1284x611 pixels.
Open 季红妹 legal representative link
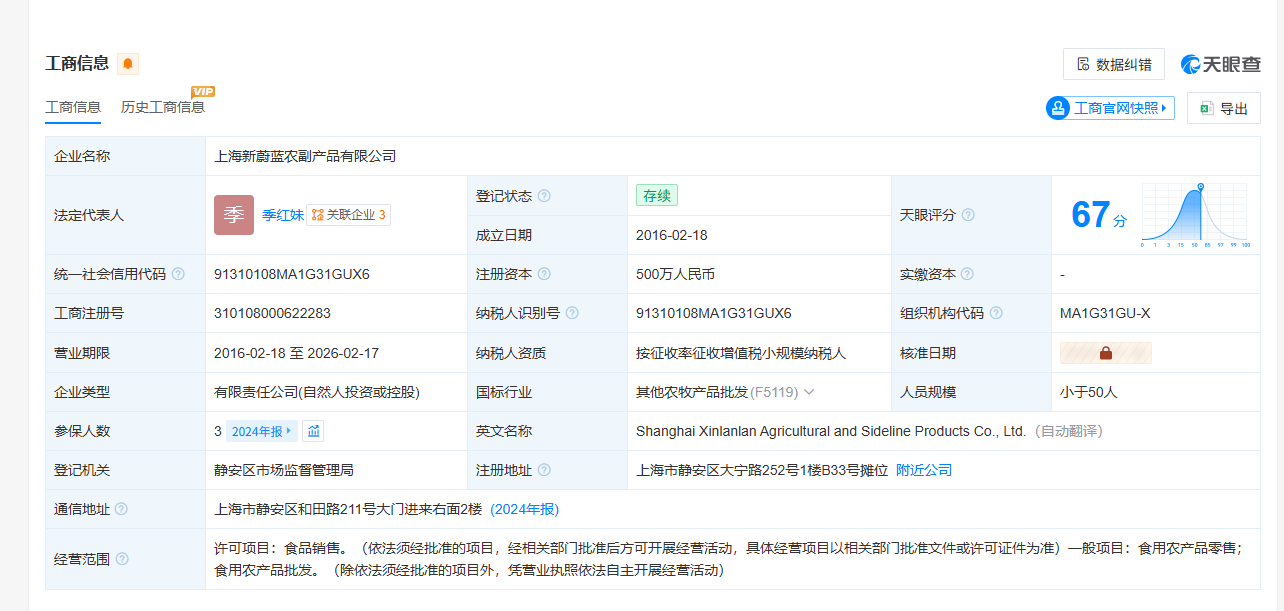(x=283, y=215)
